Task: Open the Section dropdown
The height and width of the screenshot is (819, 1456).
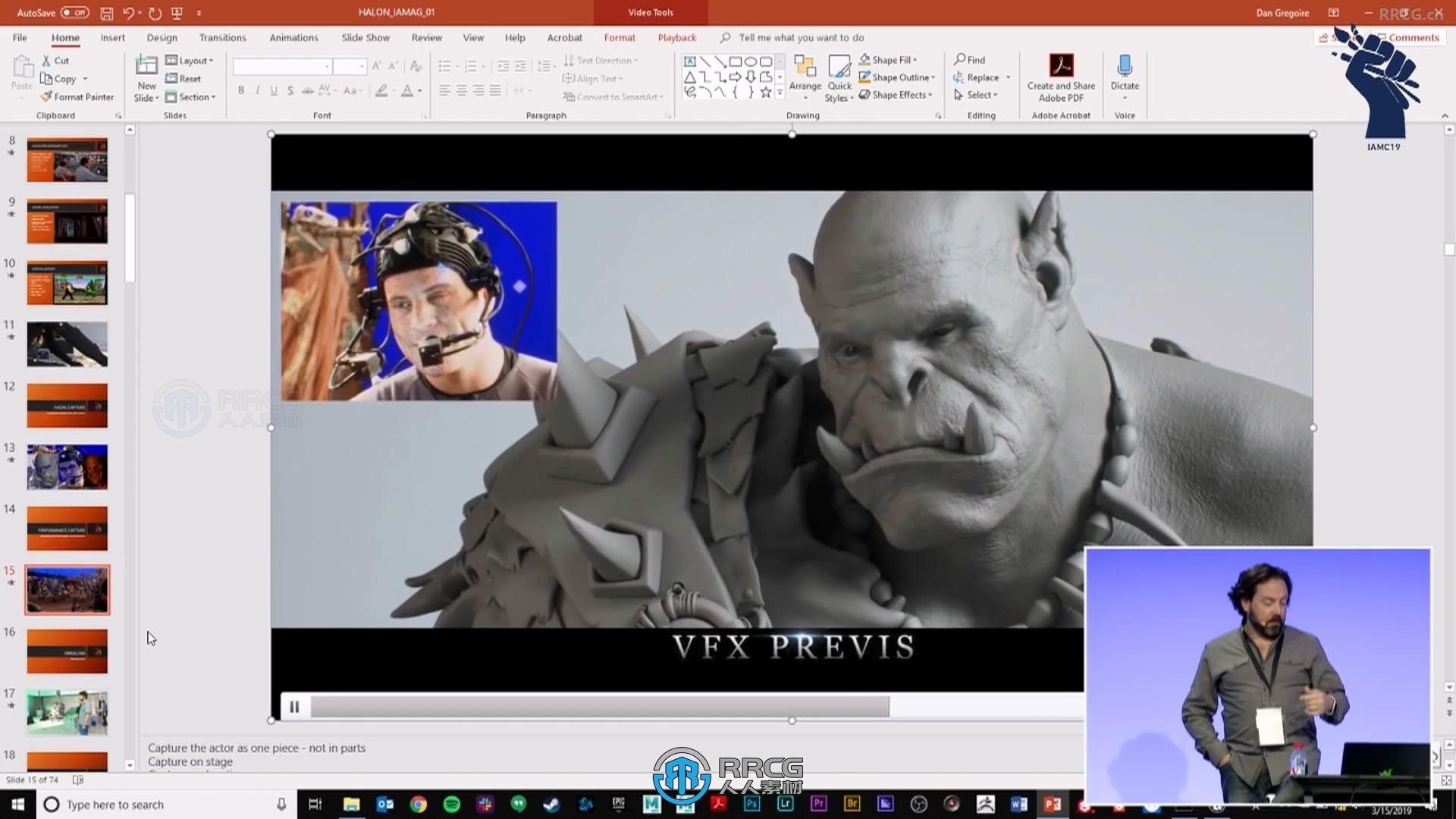Action: click(x=190, y=96)
